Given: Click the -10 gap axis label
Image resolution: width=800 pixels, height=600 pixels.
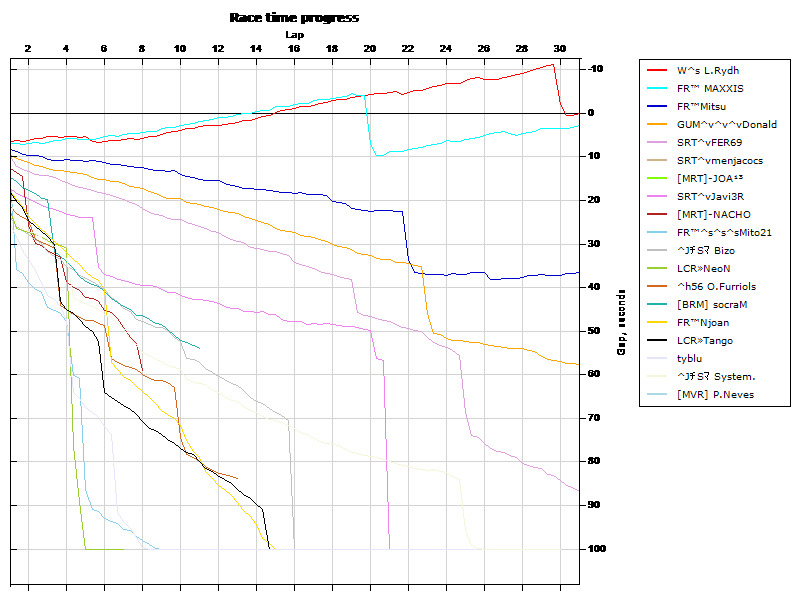Looking at the screenshot, I should (595, 68).
